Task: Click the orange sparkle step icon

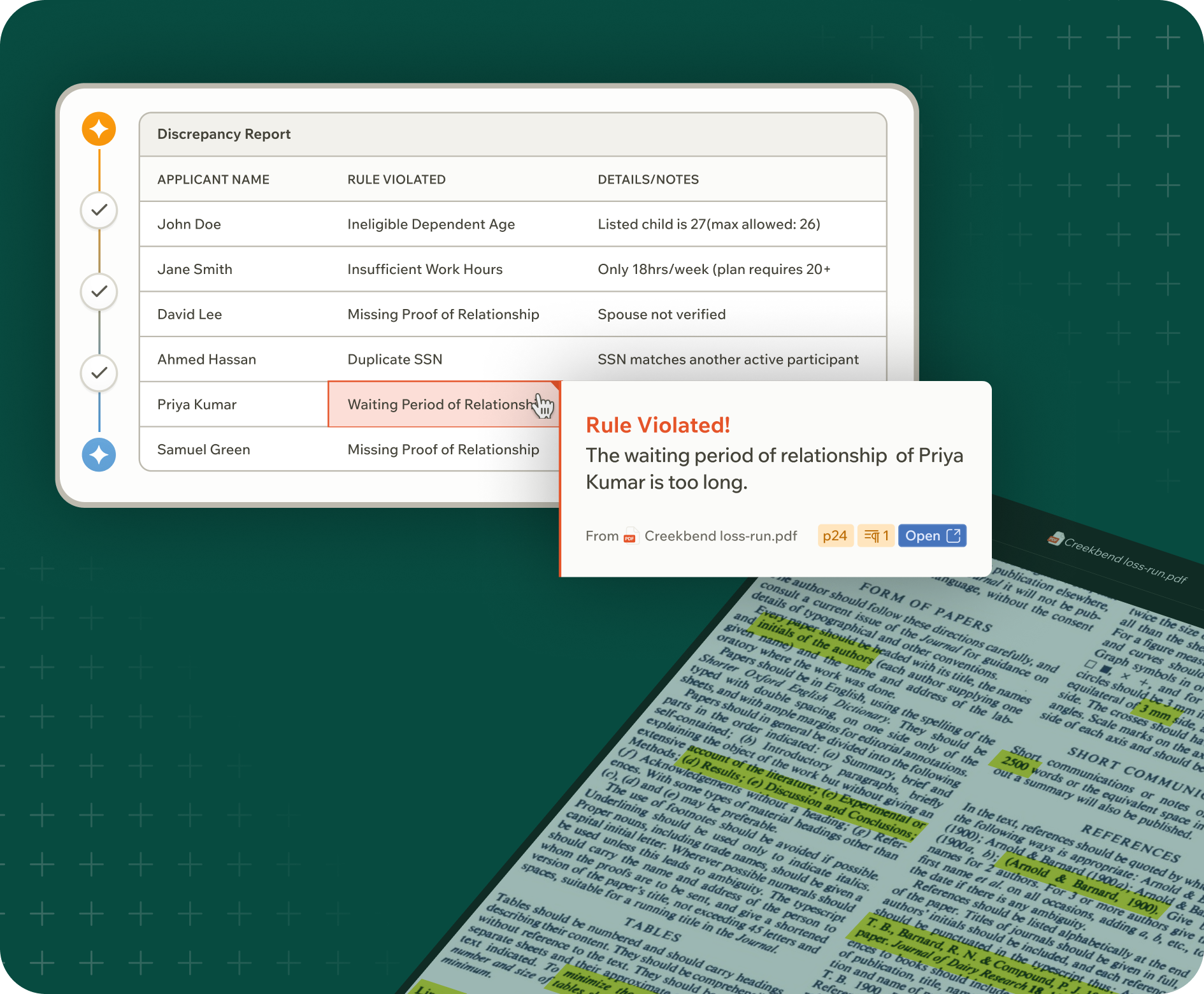Action: coord(99,129)
